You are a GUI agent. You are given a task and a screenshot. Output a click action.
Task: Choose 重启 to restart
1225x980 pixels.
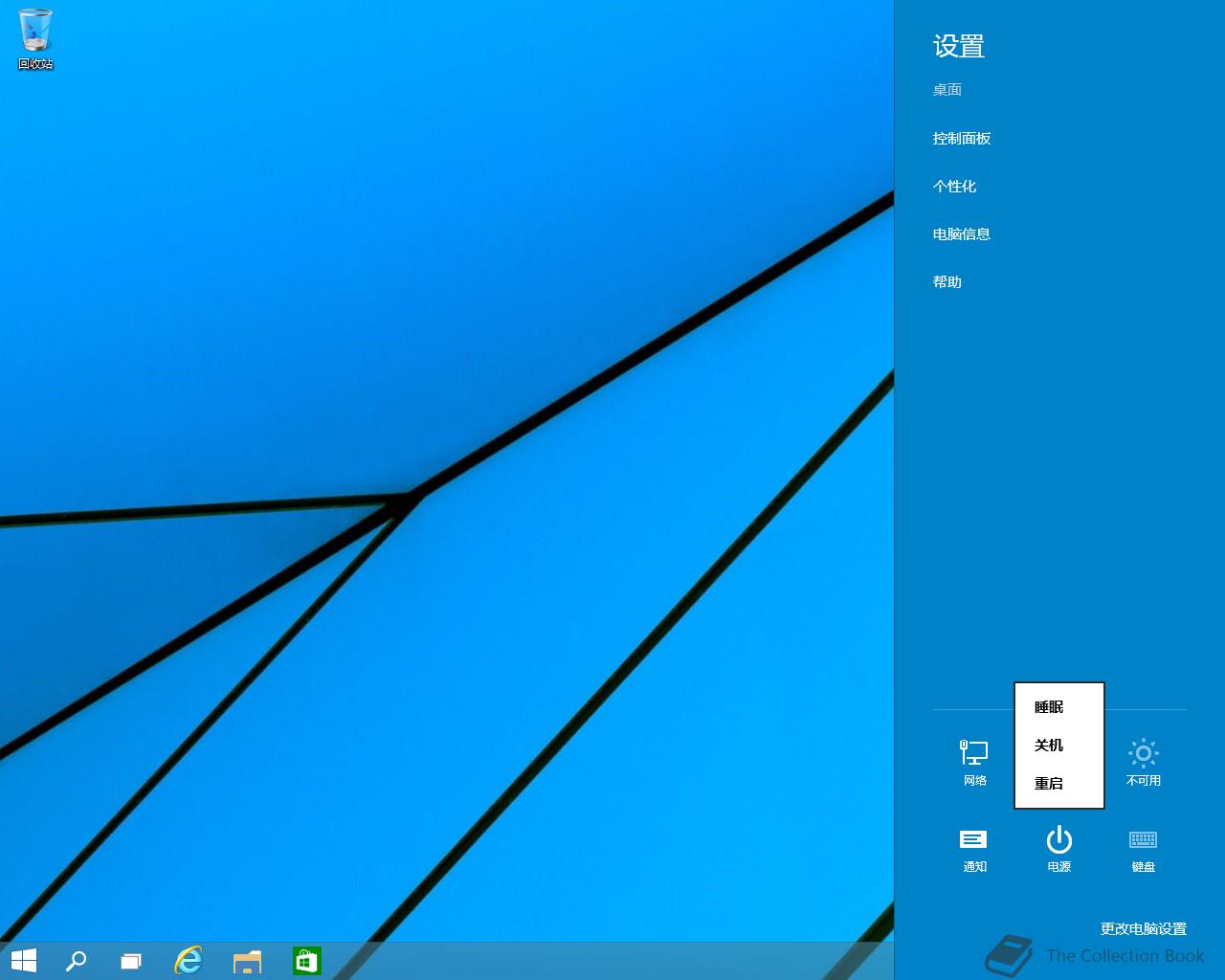1059,784
